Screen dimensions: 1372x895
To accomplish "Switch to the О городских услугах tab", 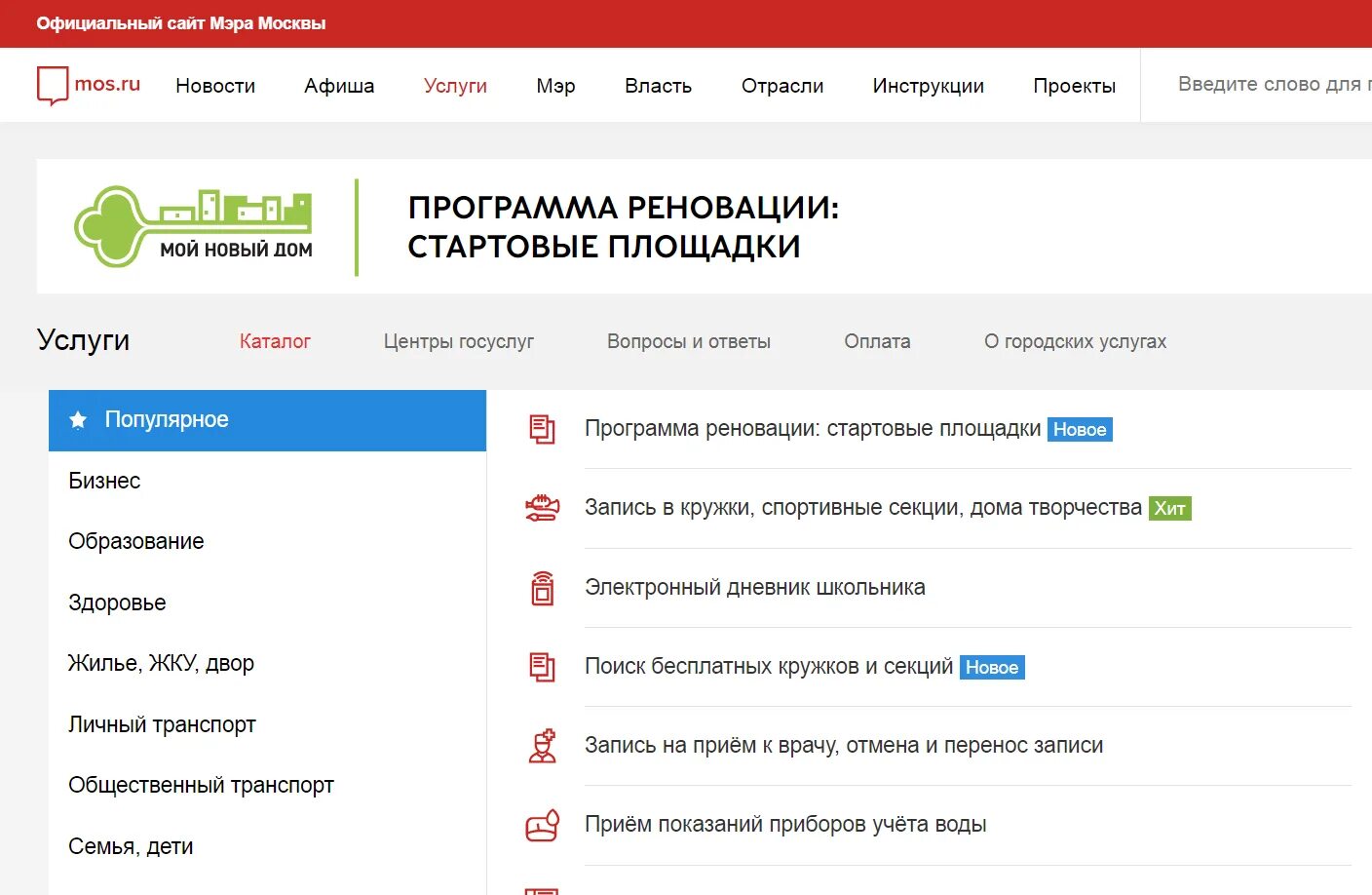I will pyautogui.click(x=1075, y=341).
